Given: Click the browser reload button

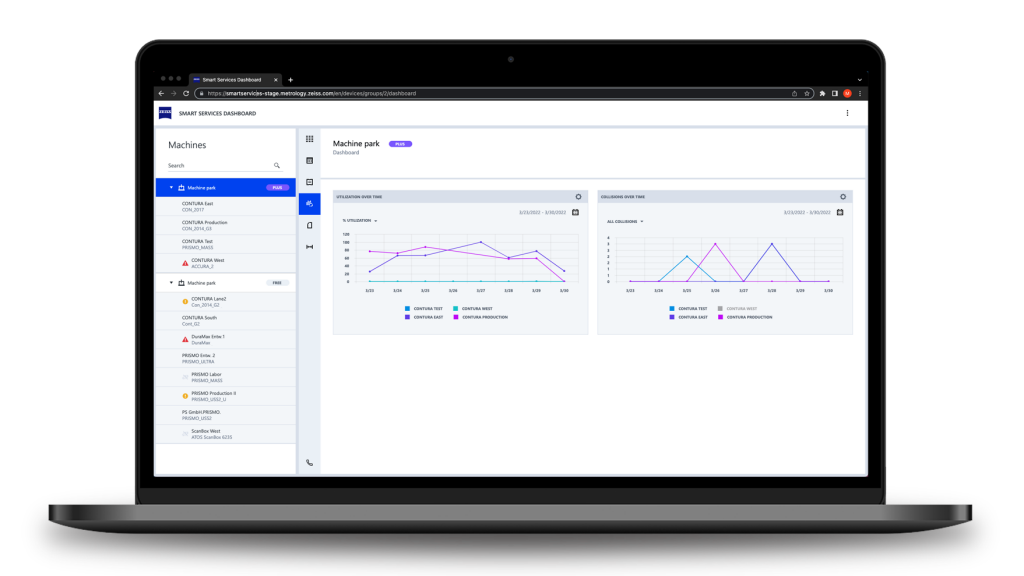Looking at the screenshot, I should (x=186, y=93).
